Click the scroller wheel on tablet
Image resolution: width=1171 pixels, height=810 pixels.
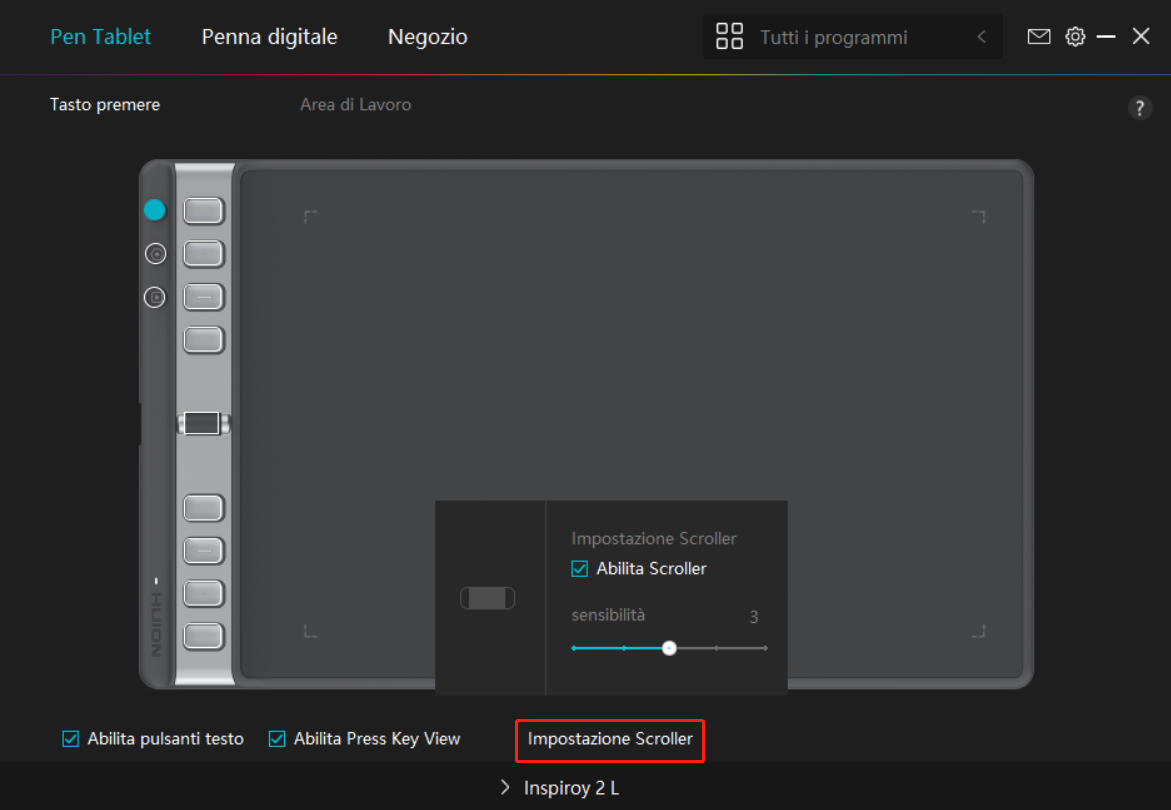pyautogui.click(x=203, y=423)
